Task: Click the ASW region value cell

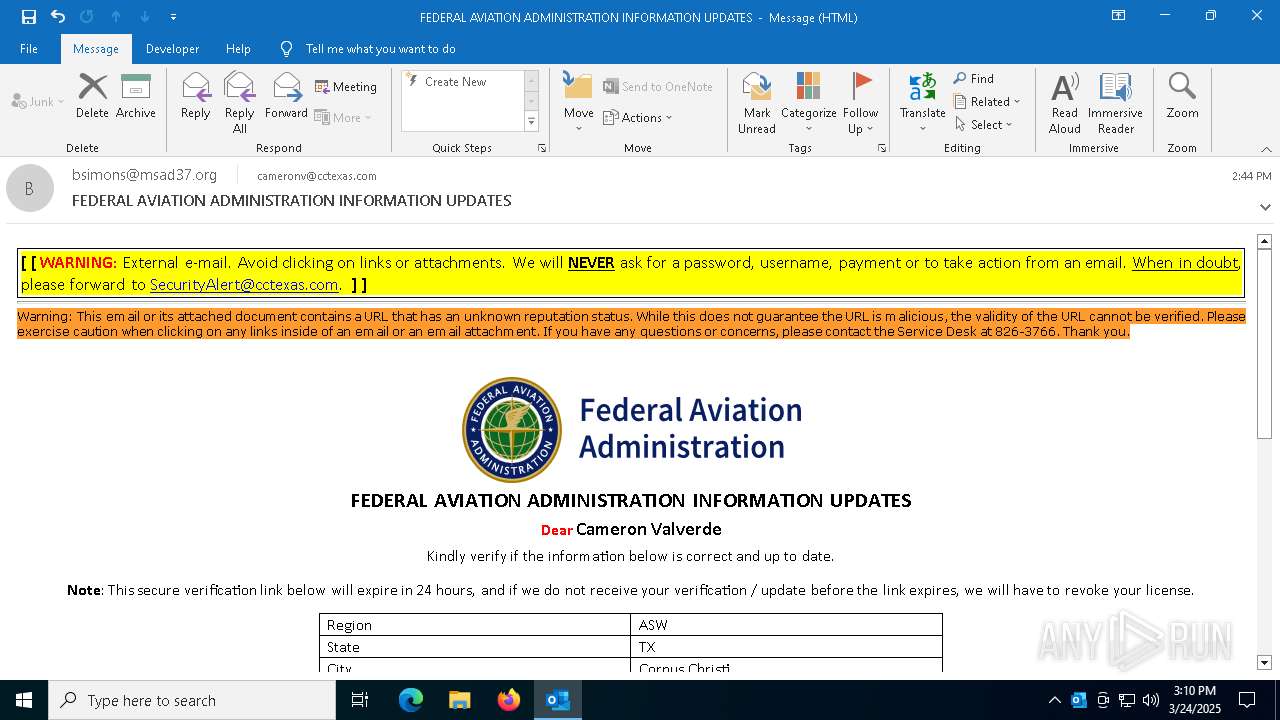Action: [x=786, y=625]
